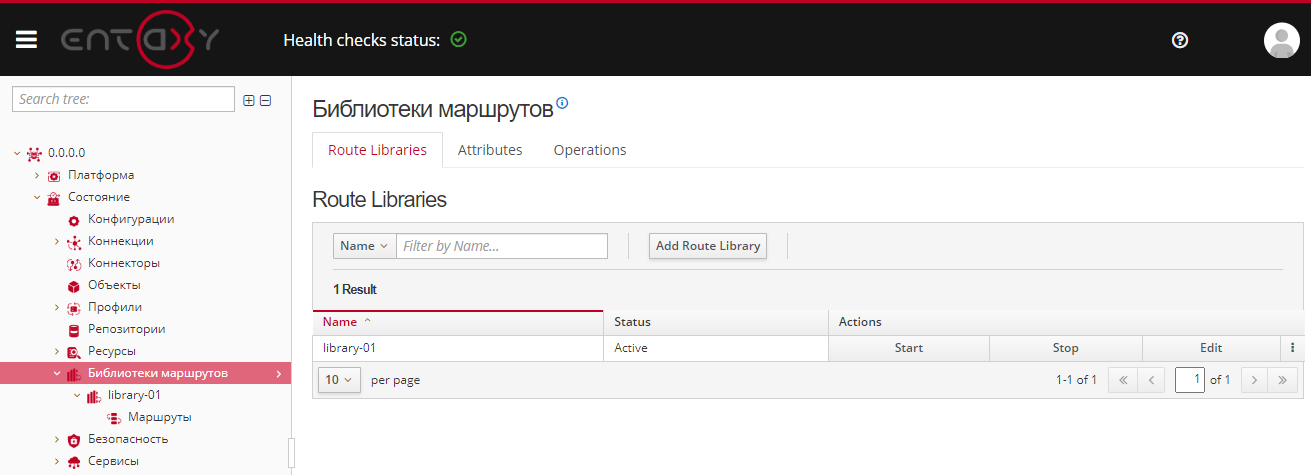The width and height of the screenshot is (1311, 475).
Task: Expand the Коннекции node chevron
Action: click(57, 241)
